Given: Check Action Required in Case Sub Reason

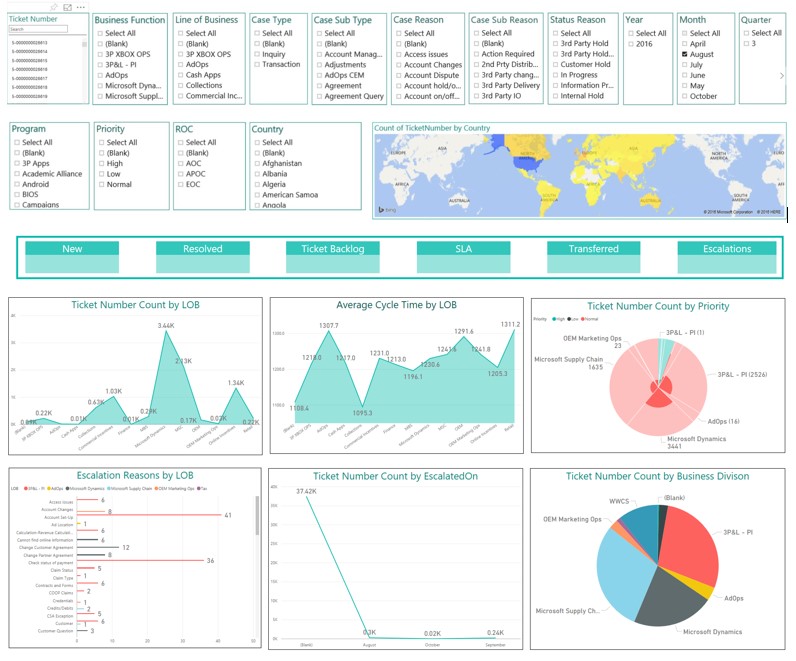Looking at the screenshot, I should (x=477, y=54).
